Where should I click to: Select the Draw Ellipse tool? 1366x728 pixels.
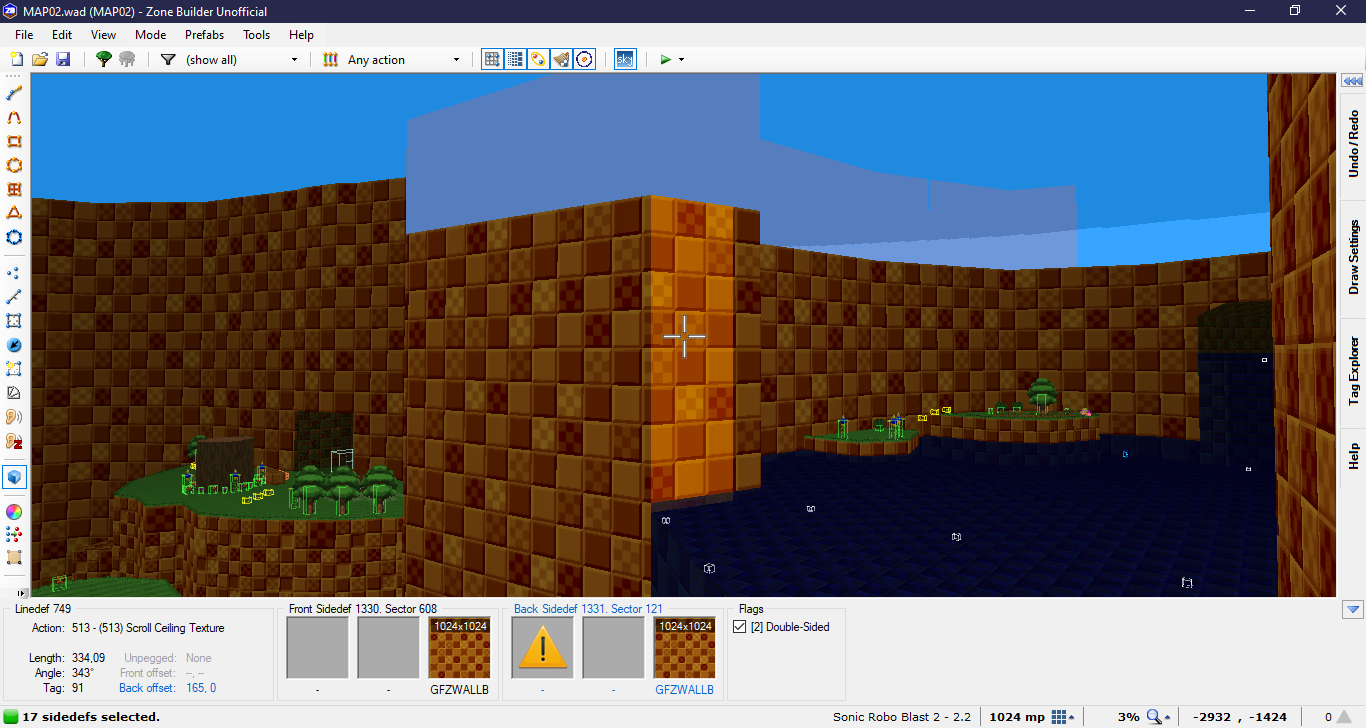pos(14,165)
